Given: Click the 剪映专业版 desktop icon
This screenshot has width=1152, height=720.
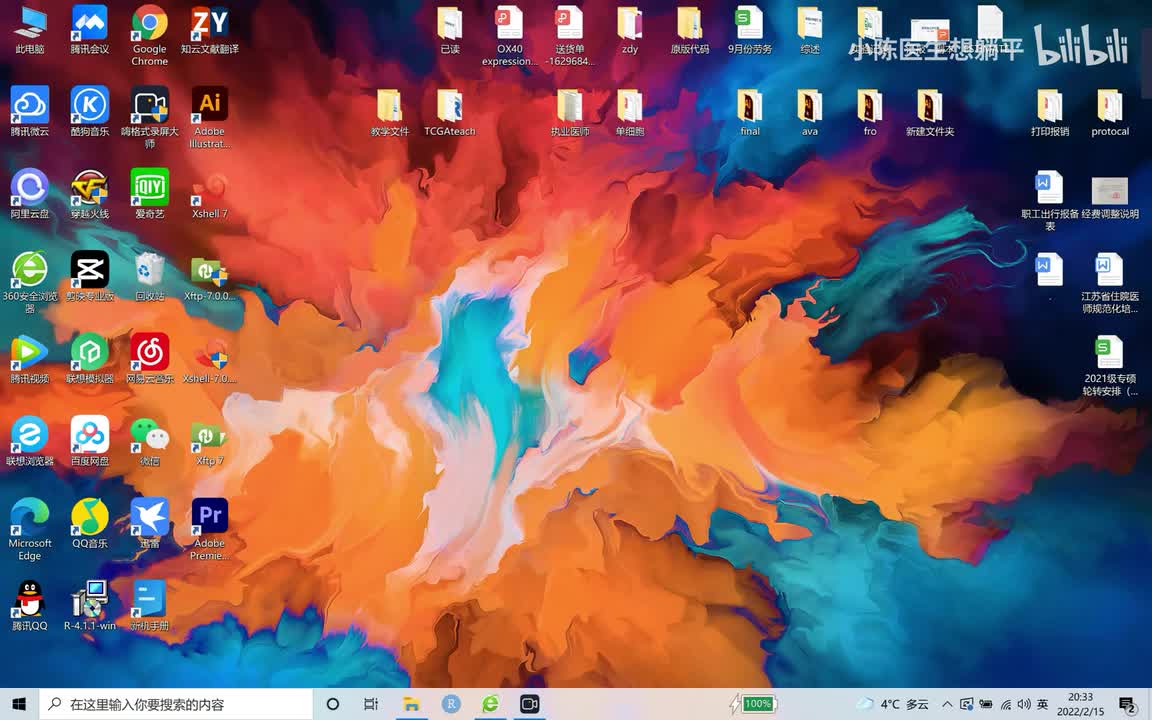Looking at the screenshot, I should 90,276.
